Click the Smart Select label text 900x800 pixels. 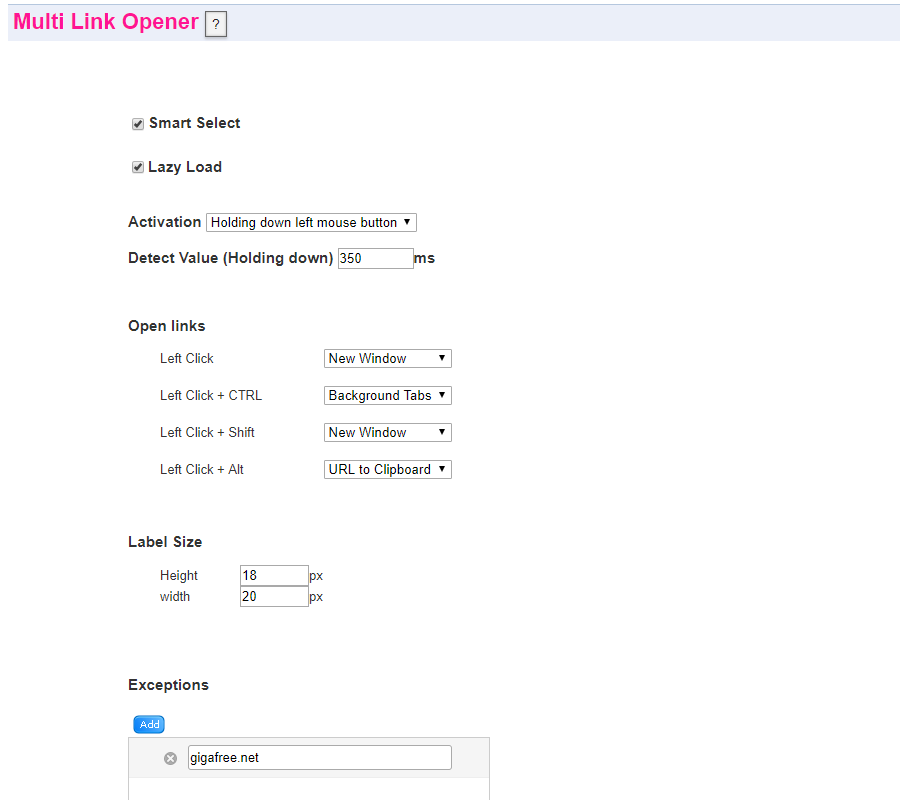click(x=195, y=123)
